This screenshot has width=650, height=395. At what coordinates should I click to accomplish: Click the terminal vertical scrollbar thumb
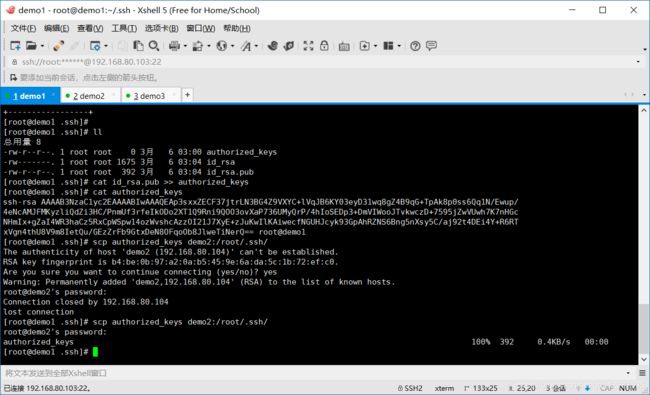pos(644,329)
